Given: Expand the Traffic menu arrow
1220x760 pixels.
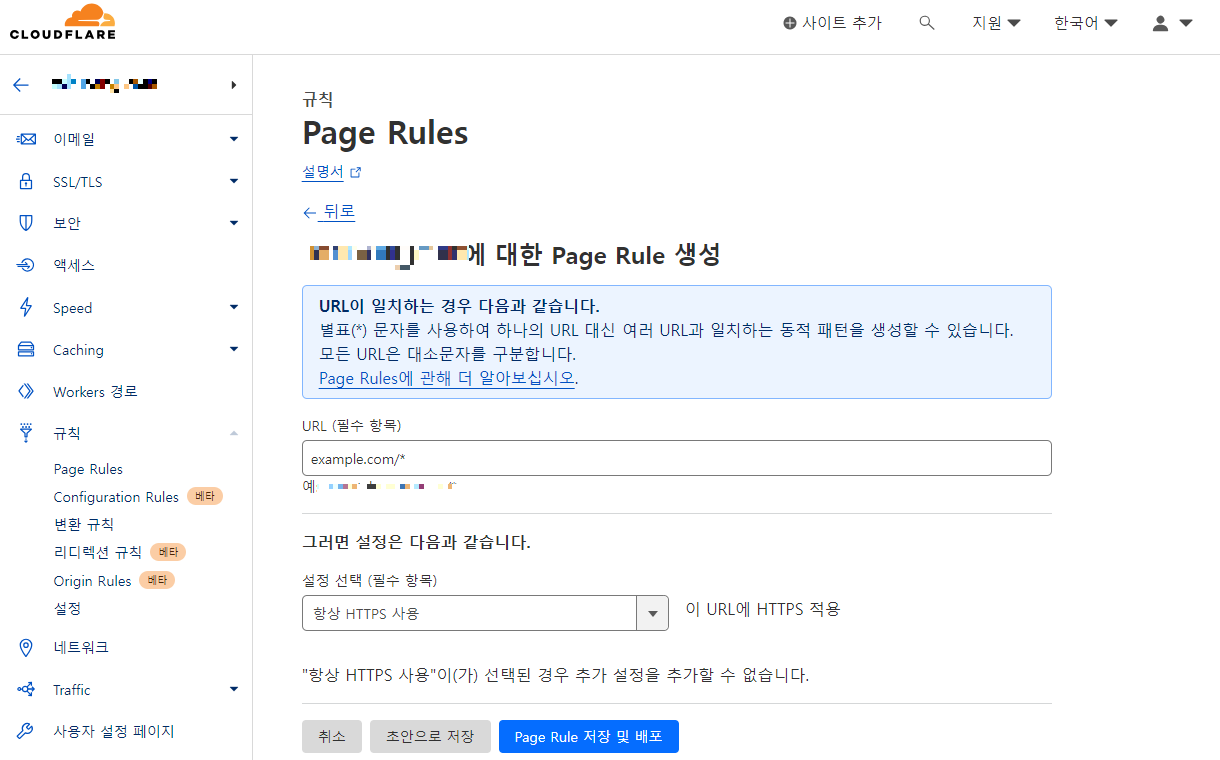Looking at the screenshot, I should point(234,690).
